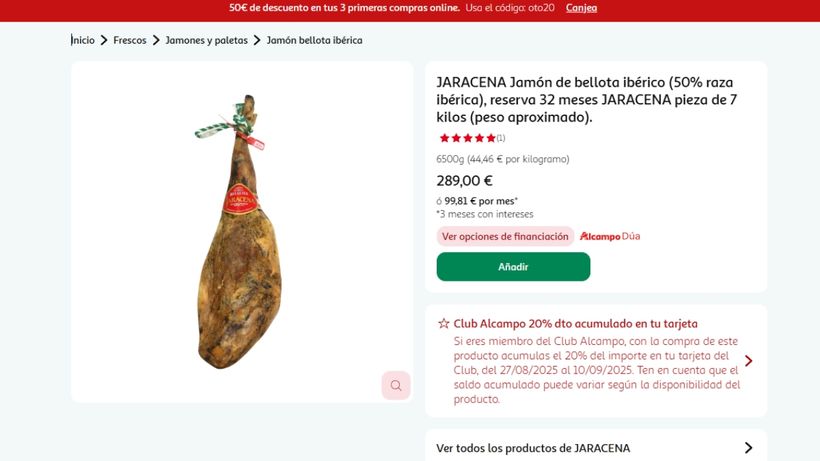Click the ham product image
The height and width of the screenshot is (461, 820).
(x=240, y=232)
